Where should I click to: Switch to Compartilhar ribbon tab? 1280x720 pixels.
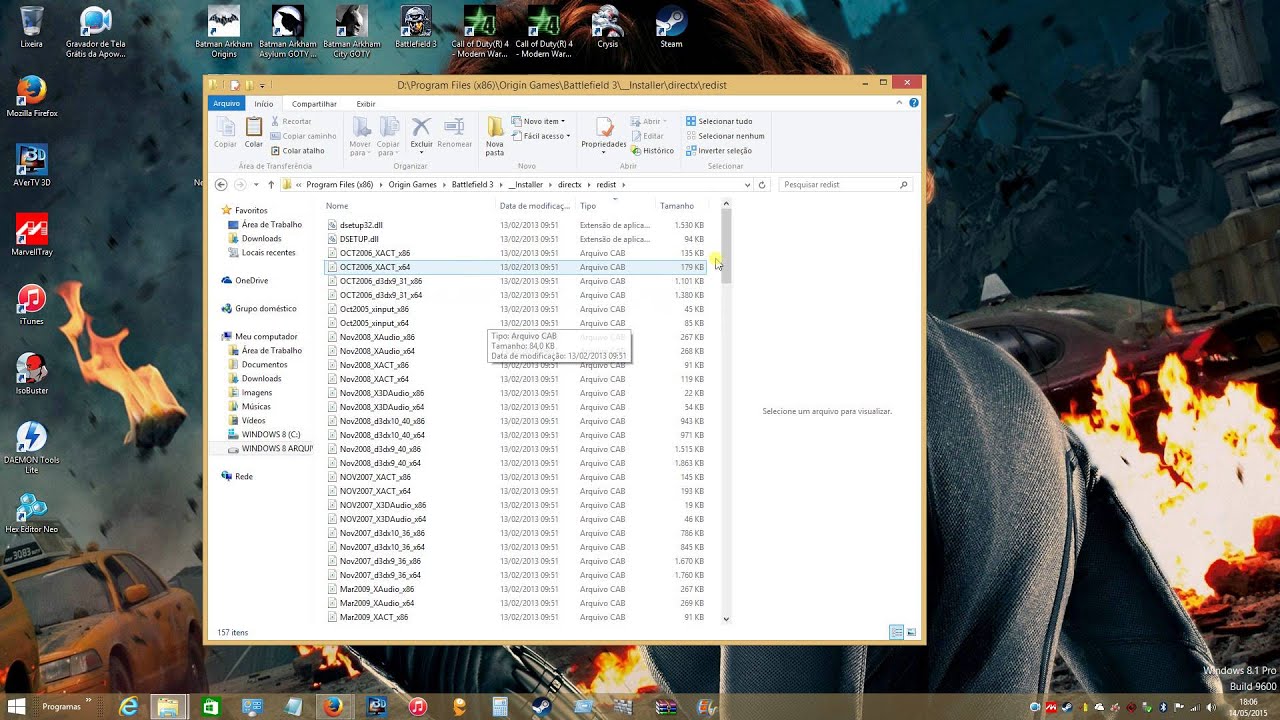point(314,104)
